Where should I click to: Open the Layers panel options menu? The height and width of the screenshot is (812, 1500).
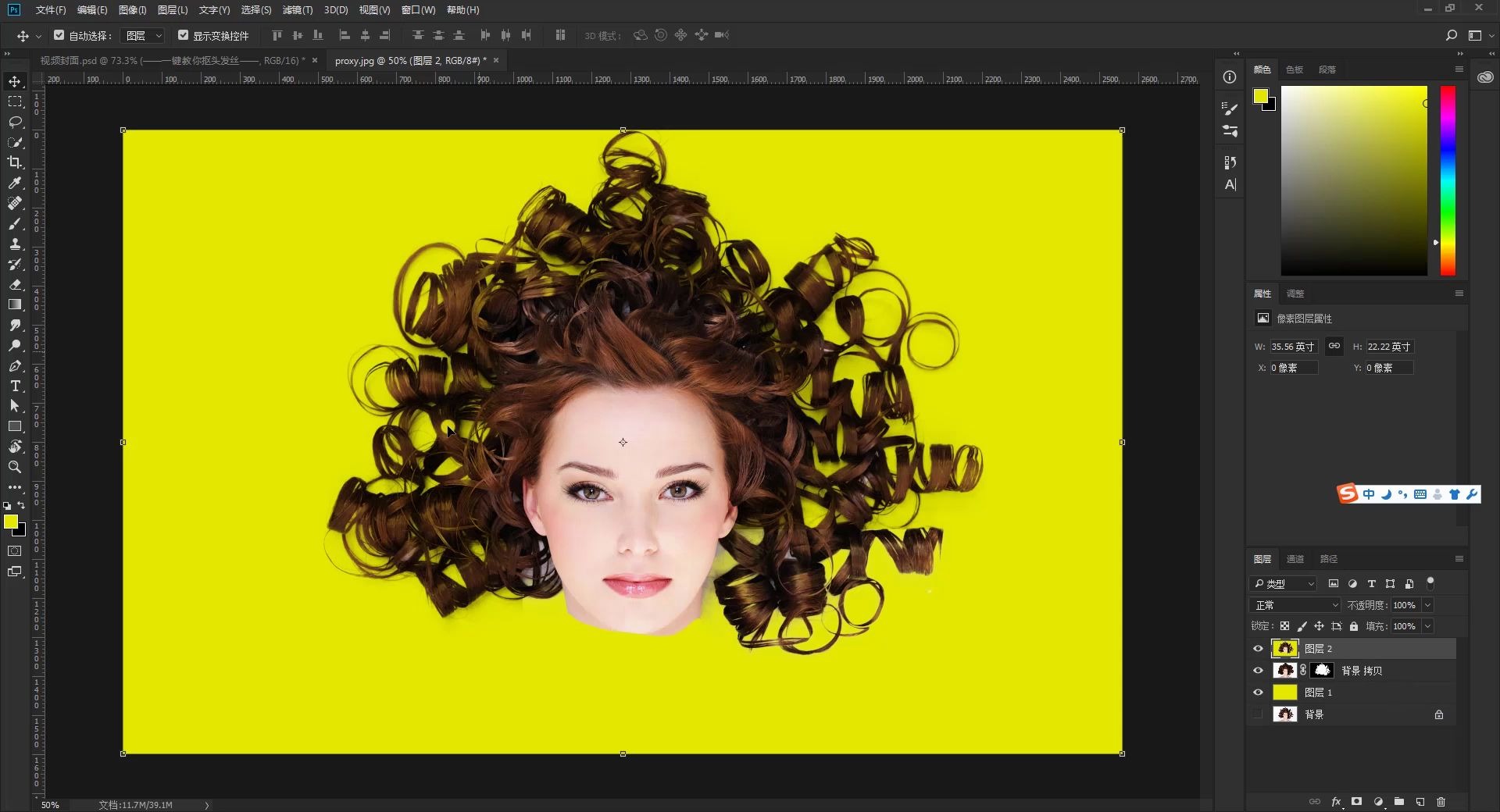point(1459,559)
